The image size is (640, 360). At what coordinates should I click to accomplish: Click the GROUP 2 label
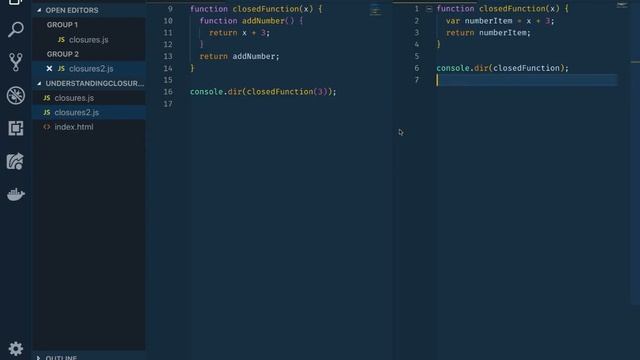pyautogui.click(x=62, y=54)
